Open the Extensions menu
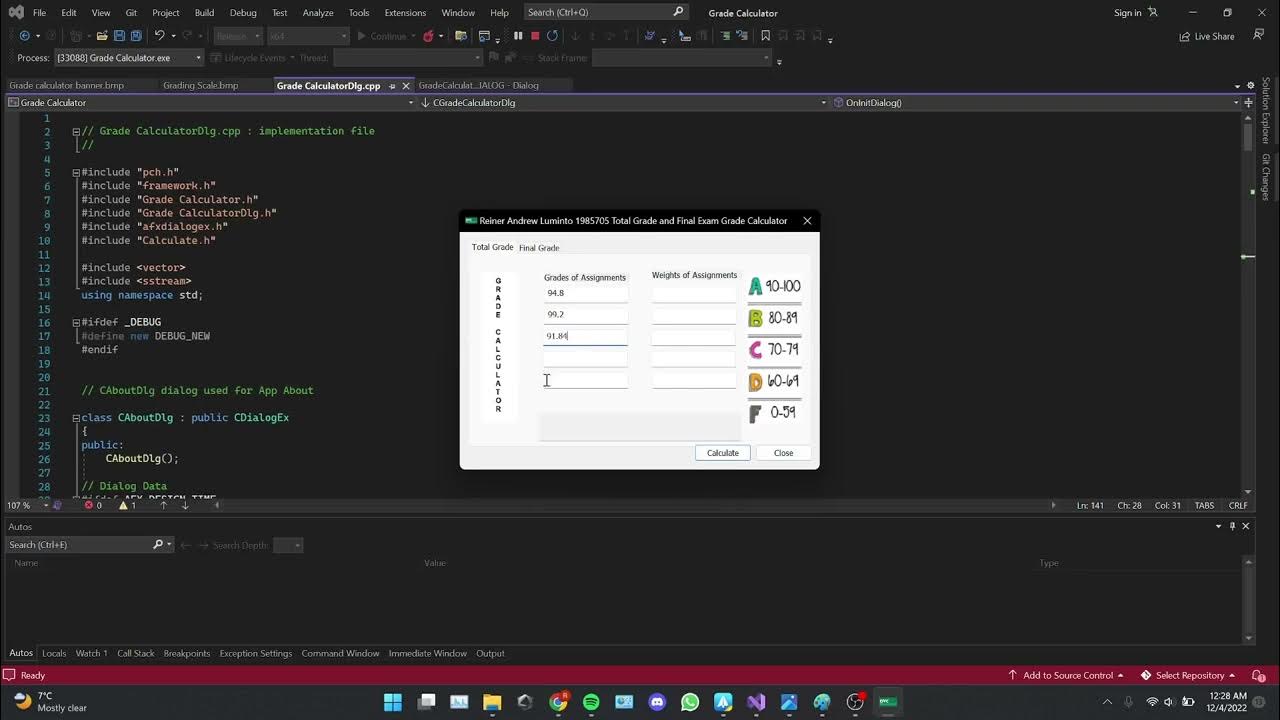Image resolution: width=1280 pixels, height=720 pixels. [x=405, y=13]
